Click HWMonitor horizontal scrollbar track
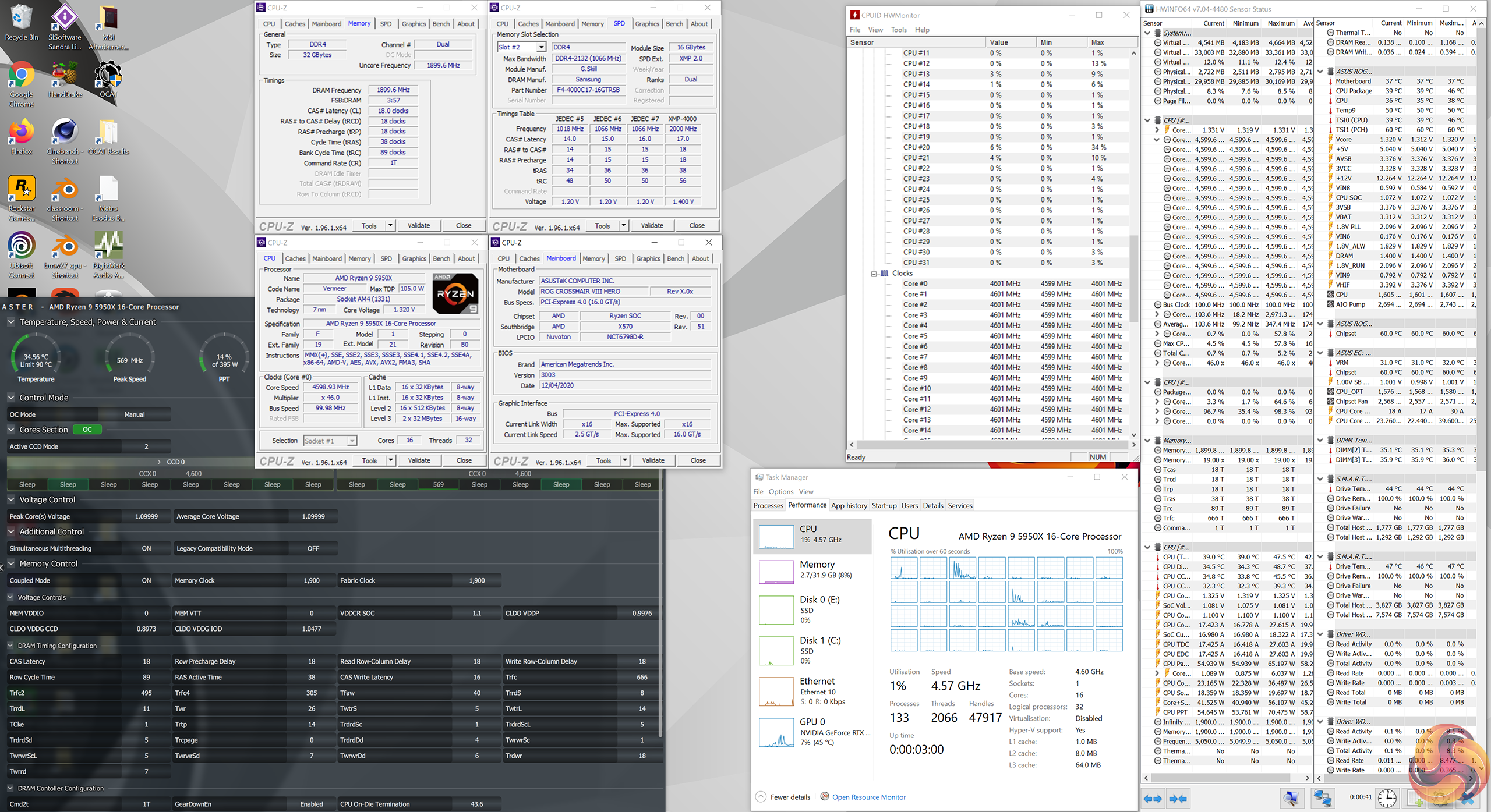 (990, 444)
